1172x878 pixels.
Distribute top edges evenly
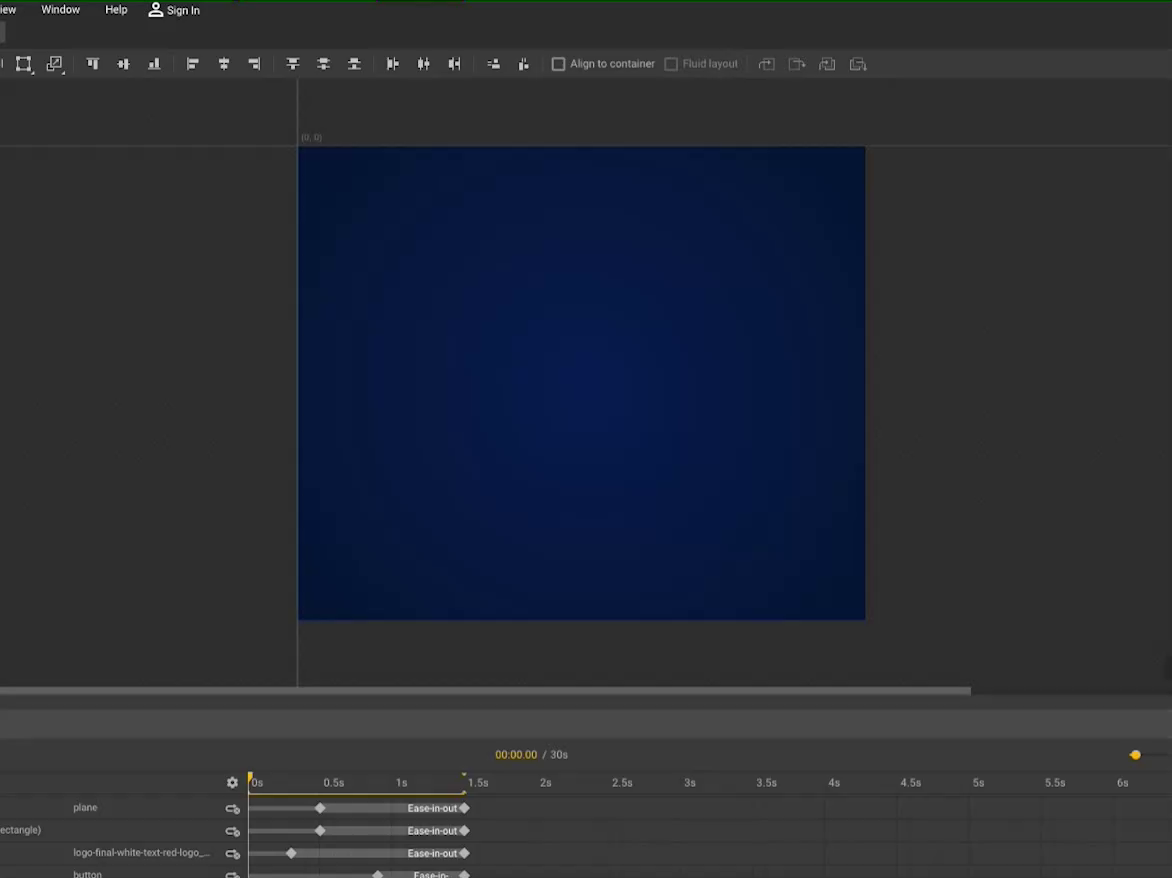pyautogui.click(x=293, y=64)
